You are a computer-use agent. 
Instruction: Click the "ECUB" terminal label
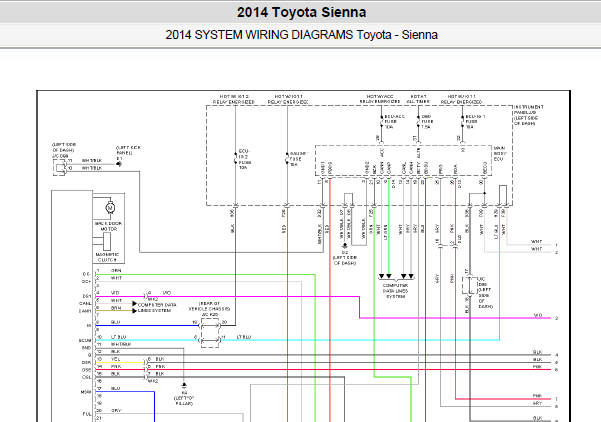(85, 340)
